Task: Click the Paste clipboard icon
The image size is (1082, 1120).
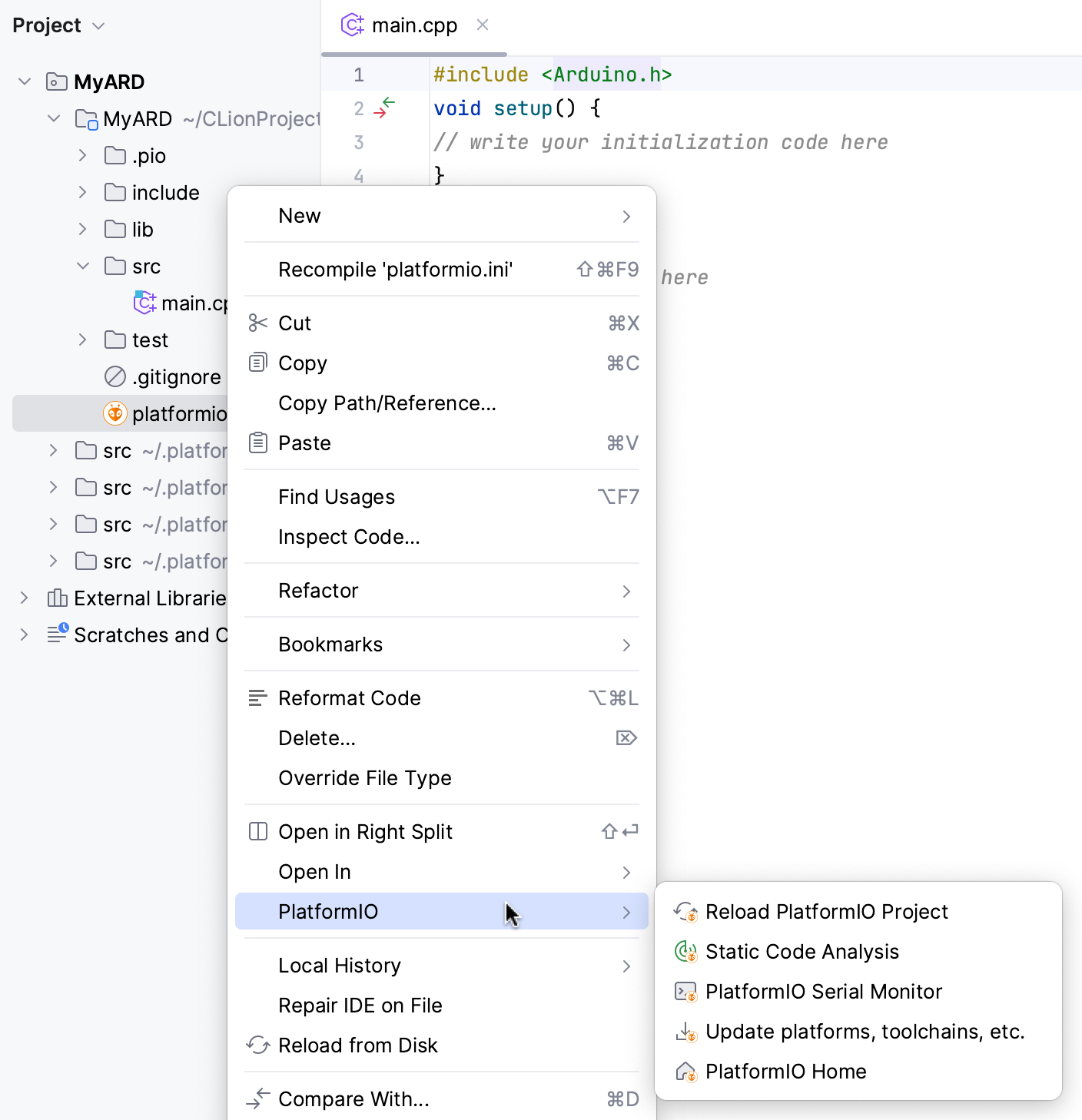Action: (x=258, y=443)
